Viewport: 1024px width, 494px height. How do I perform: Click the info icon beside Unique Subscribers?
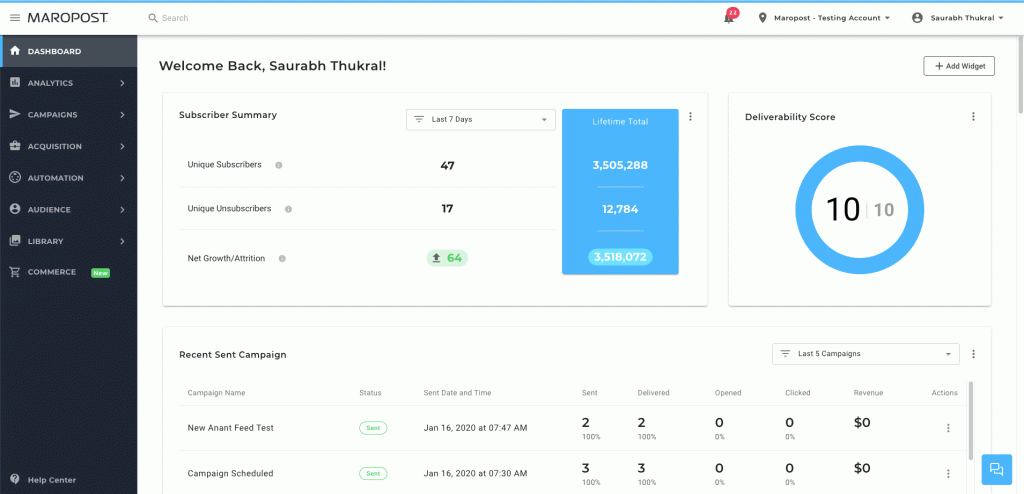point(278,165)
